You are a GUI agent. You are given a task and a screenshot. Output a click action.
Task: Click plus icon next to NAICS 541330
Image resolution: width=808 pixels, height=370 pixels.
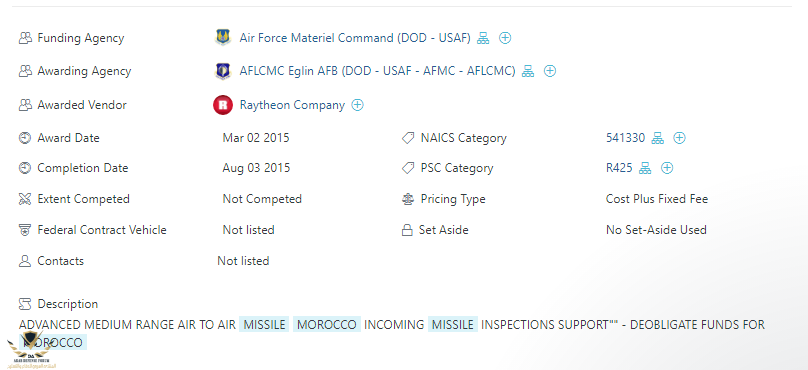[680, 138]
